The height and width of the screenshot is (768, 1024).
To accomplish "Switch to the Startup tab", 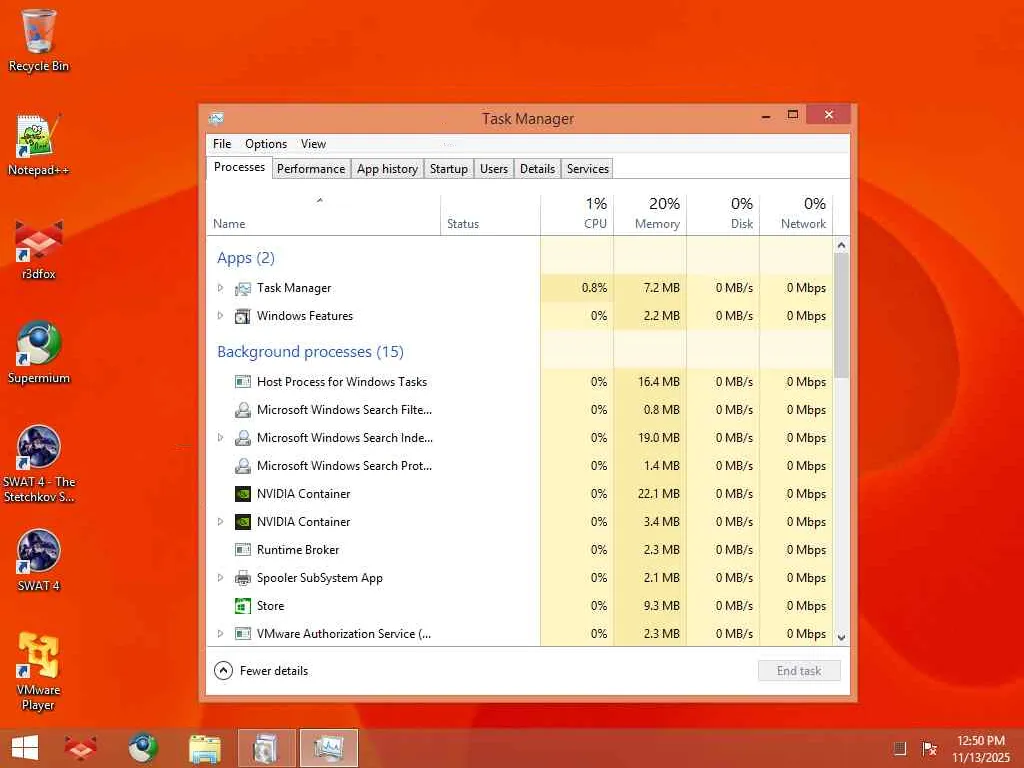I will pyautogui.click(x=449, y=169).
